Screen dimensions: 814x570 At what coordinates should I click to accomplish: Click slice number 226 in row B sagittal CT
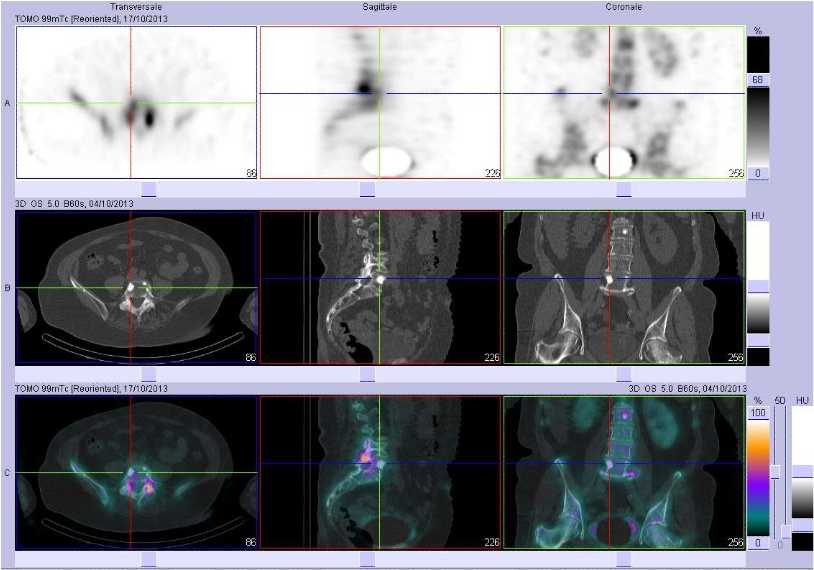tap(492, 358)
